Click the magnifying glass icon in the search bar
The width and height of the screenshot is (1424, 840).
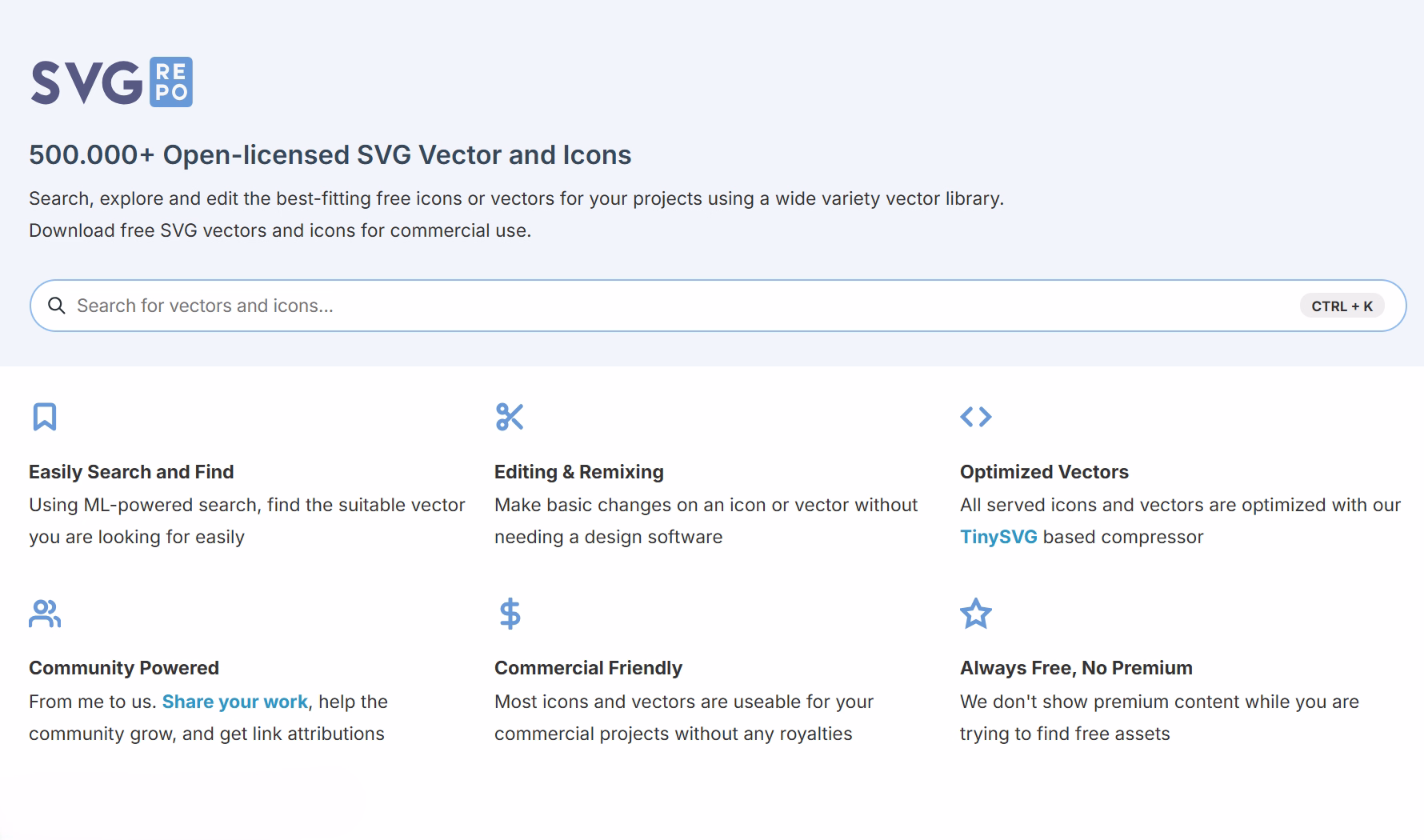click(x=57, y=305)
